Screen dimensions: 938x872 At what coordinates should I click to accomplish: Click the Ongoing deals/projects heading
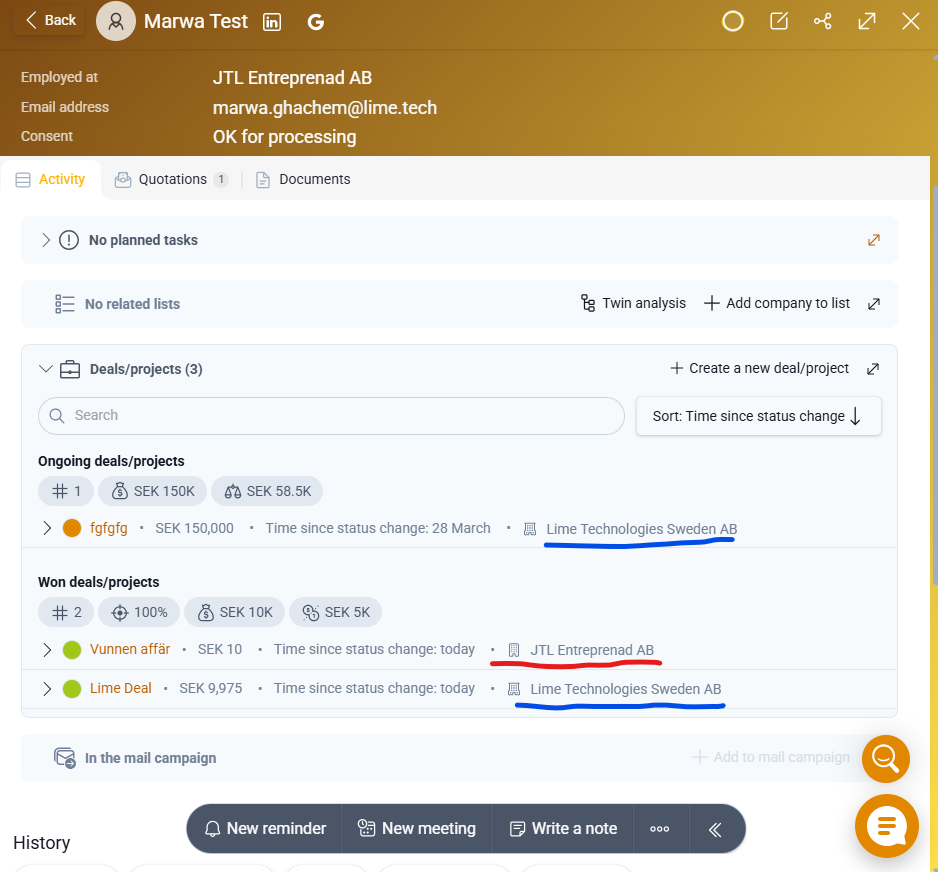tap(111, 461)
